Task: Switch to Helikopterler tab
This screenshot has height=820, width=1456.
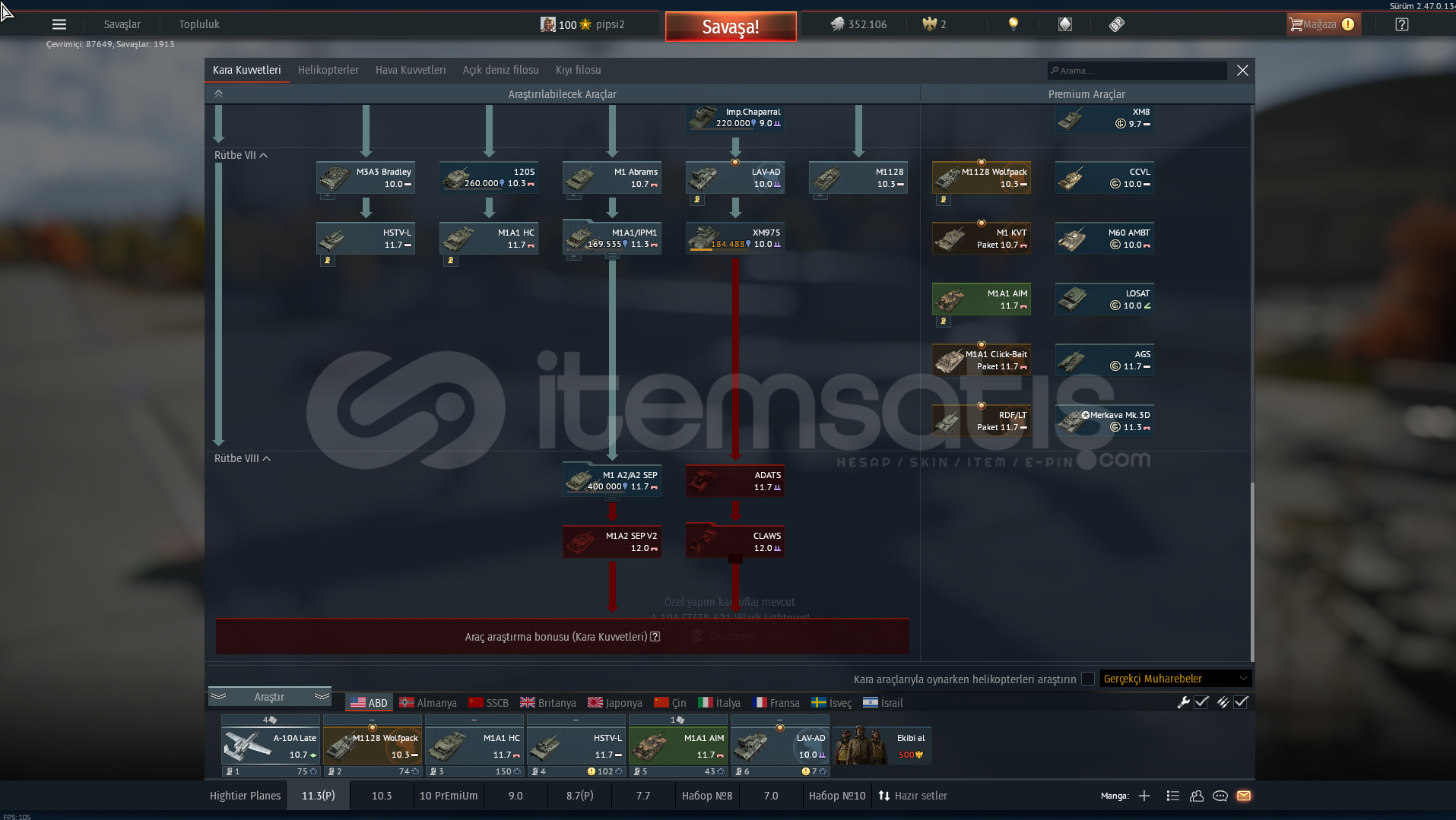Action: click(x=328, y=70)
